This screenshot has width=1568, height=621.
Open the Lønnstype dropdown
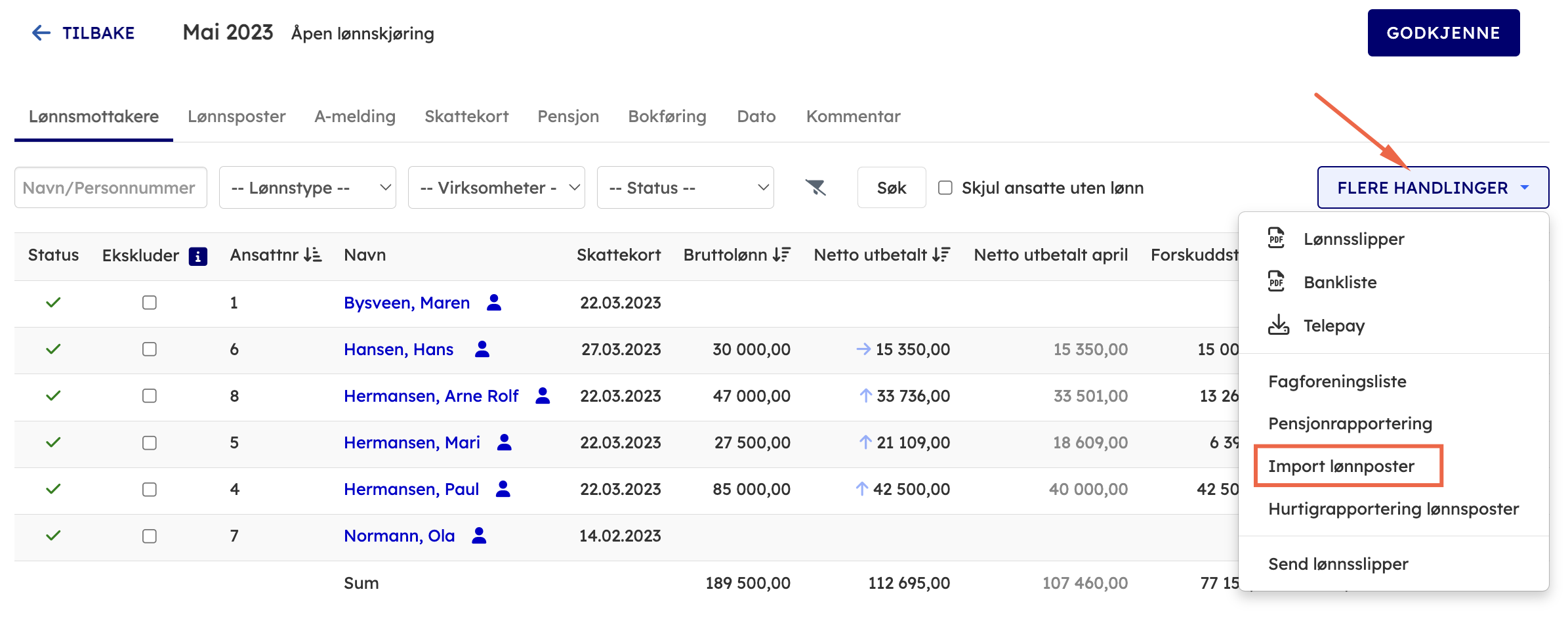coord(307,188)
